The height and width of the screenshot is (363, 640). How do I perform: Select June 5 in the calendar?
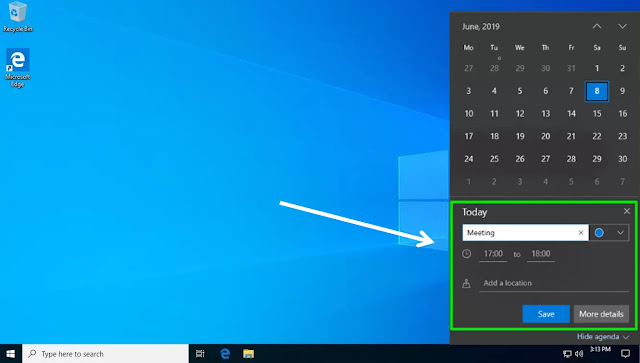[x=520, y=91]
